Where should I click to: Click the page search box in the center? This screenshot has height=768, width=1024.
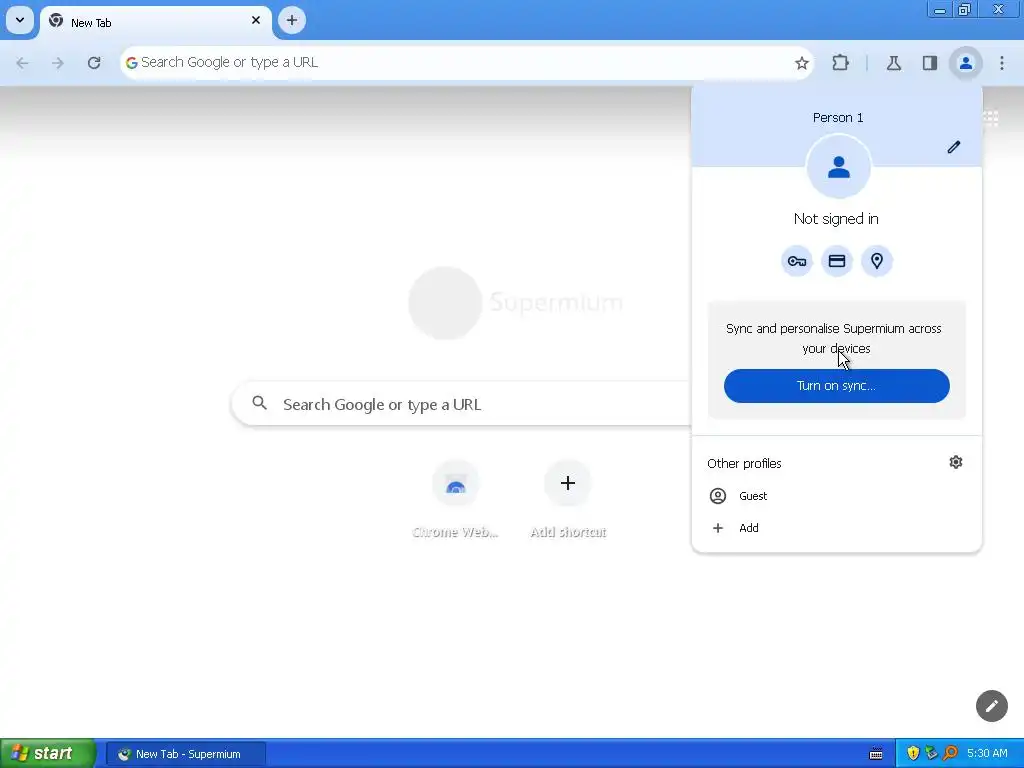461,404
